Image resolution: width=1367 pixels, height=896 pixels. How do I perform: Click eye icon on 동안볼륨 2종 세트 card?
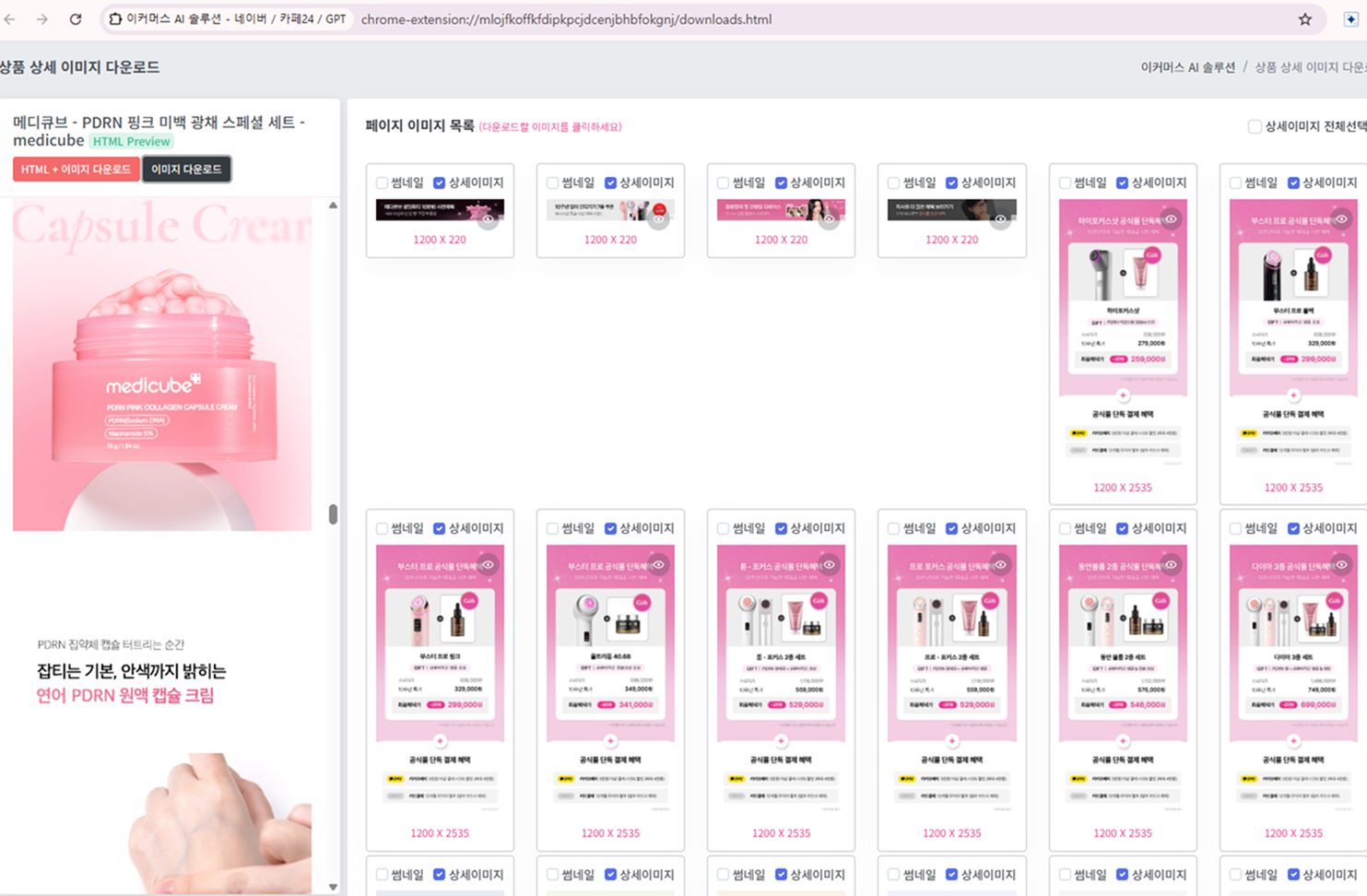1171,565
